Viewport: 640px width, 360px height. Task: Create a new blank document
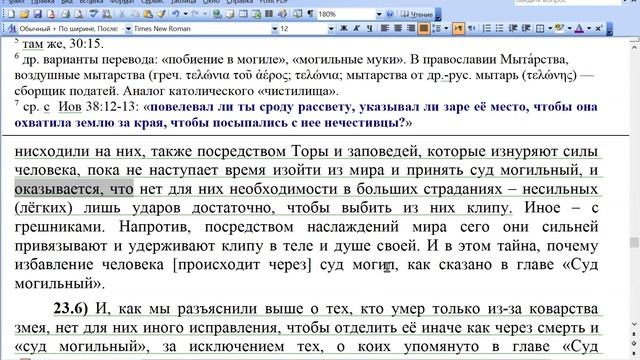click(11, 14)
